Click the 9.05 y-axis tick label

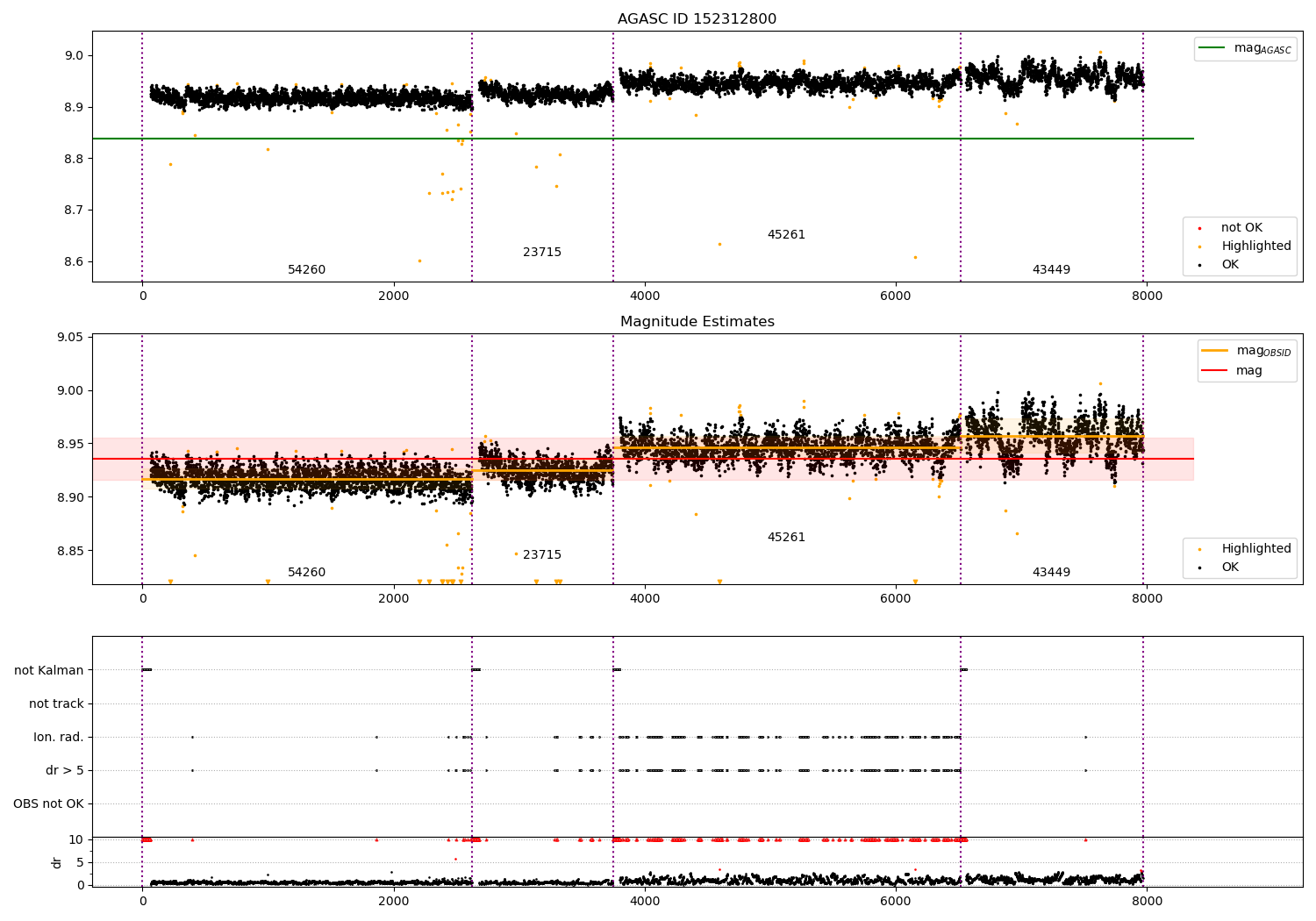click(x=70, y=337)
